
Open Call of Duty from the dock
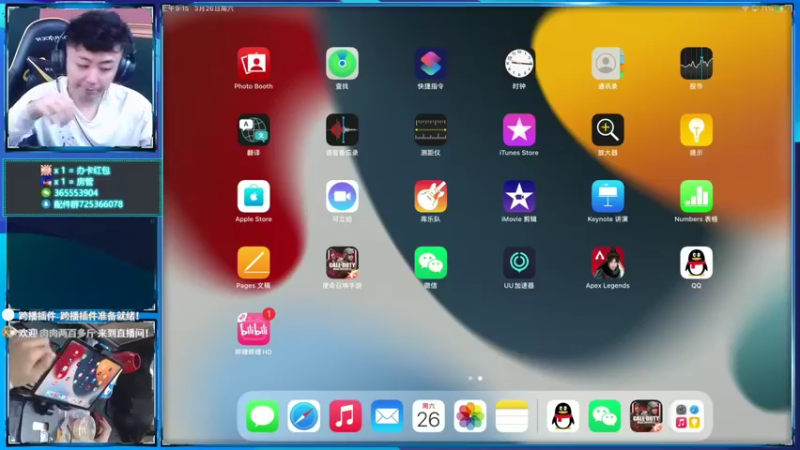click(646, 416)
